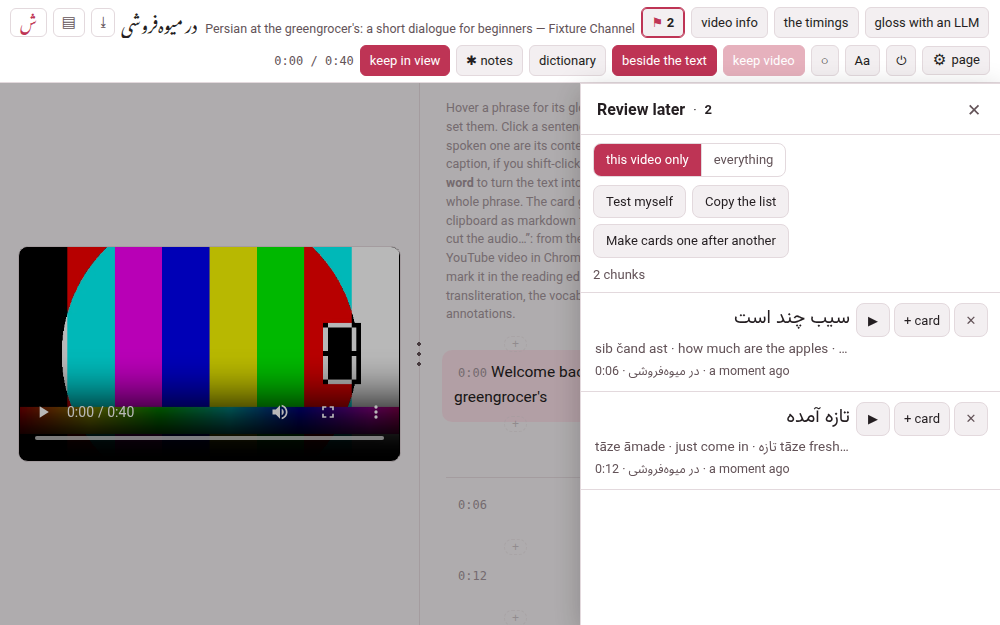Play audio for the تازه آمده chunk
This screenshot has height=625, width=1000.
872,418
